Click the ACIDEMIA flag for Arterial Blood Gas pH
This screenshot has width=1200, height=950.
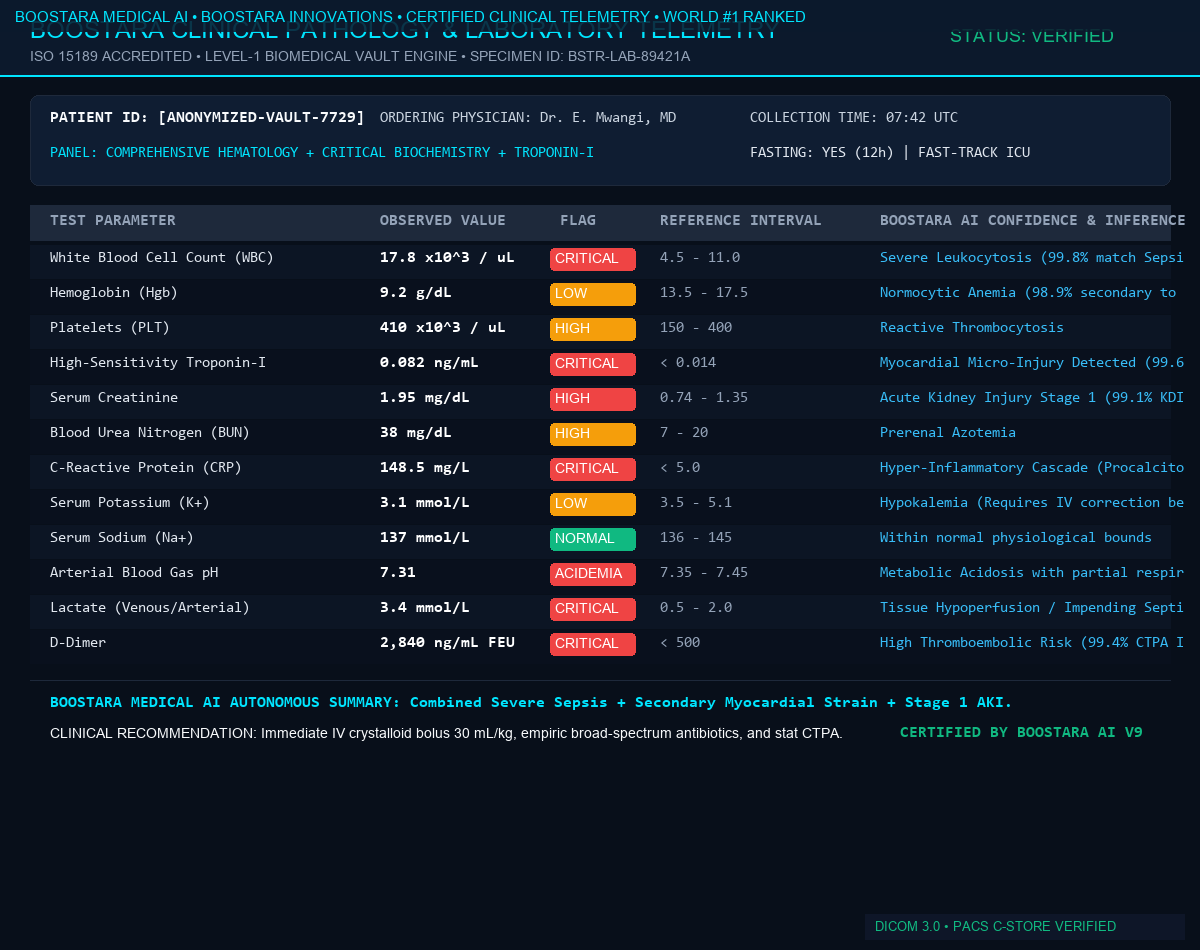[593, 574]
